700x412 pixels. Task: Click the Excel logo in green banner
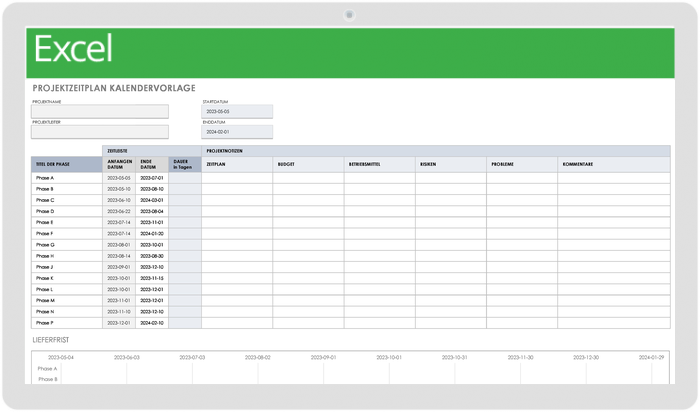[x=73, y=48]
